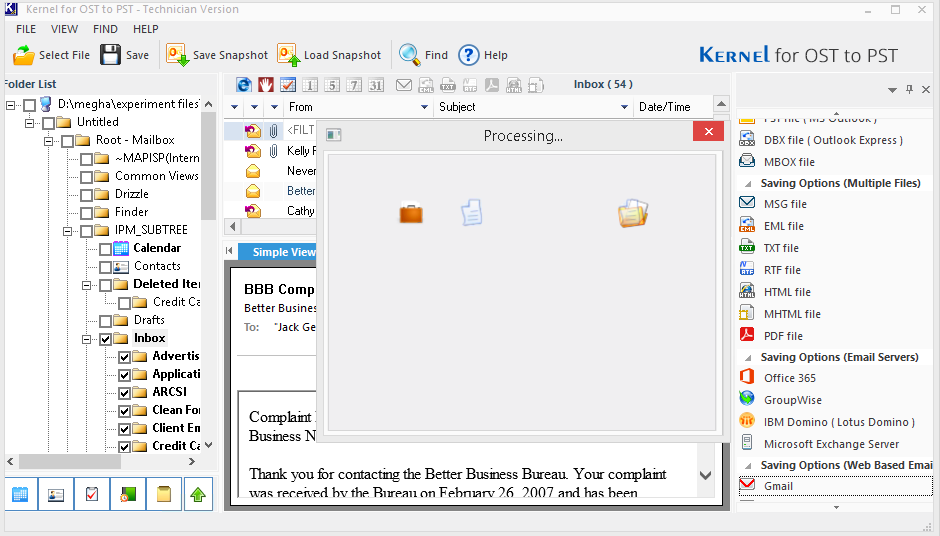Viewport: 940px width, 536px height.
Task: Open the notes view at panel bottom
Action: point(164,494)
